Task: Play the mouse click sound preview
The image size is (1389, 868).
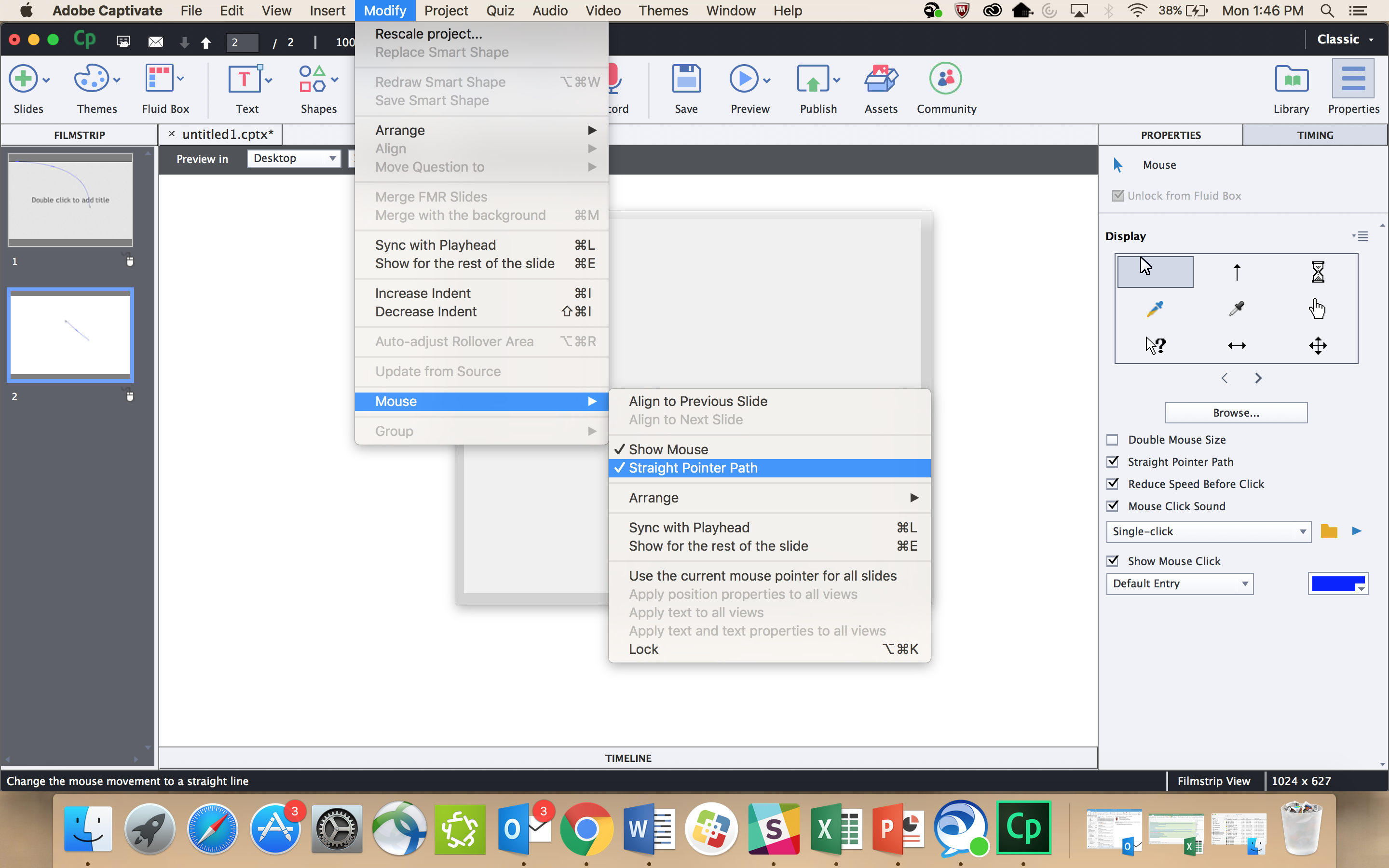Action: point(1357,531)
